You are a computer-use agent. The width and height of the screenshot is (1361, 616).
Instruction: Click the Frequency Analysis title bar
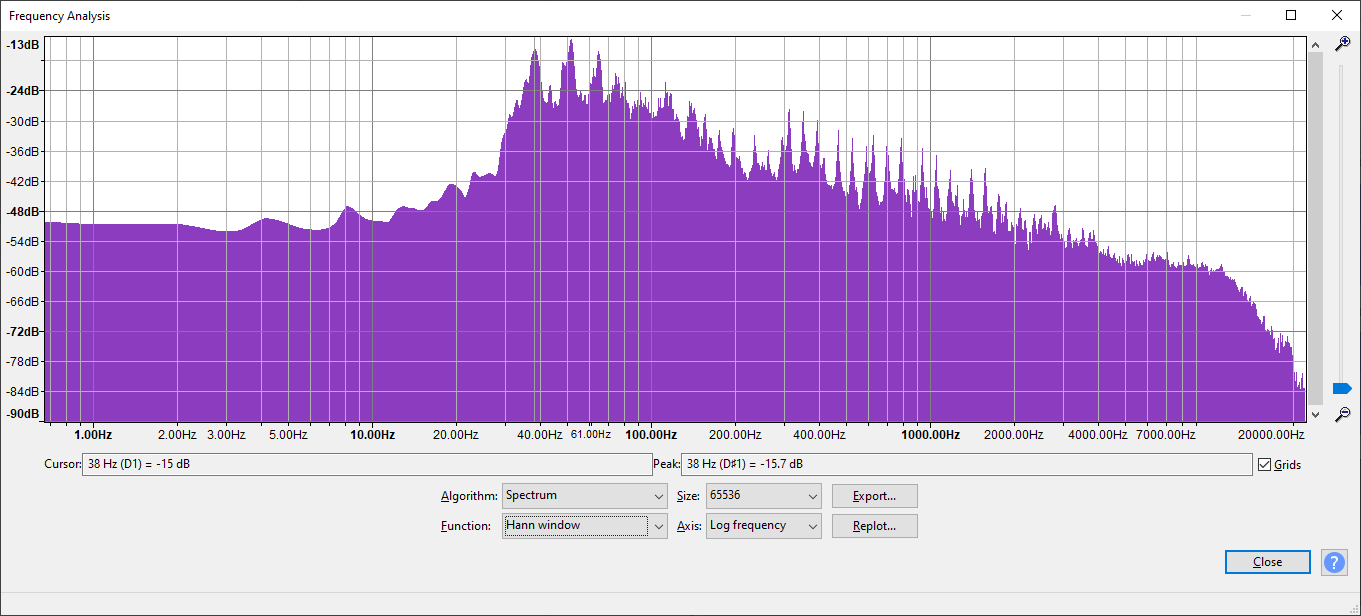(600, 15)
